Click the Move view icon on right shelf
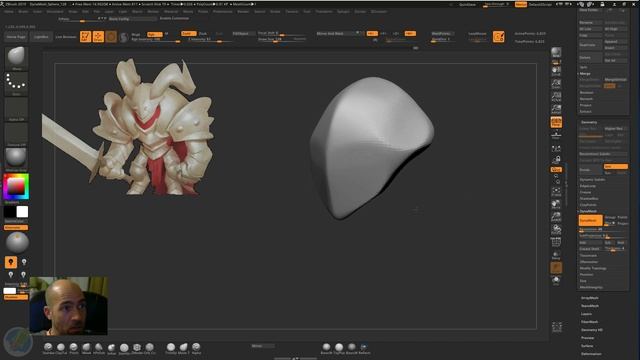The image size is (640, 360). [x=556, y=204]
